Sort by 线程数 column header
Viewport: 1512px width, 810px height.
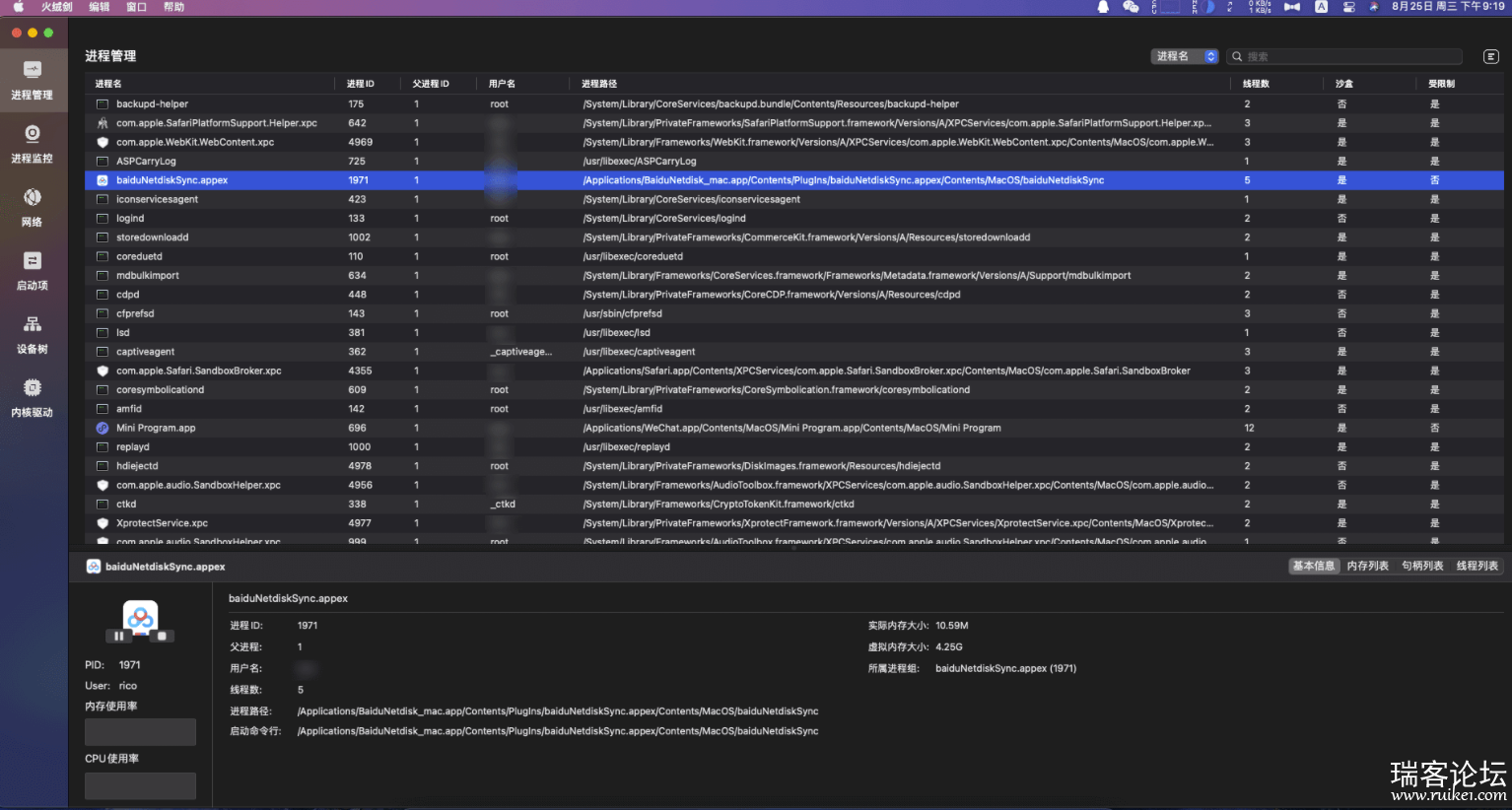[1256, 84]
